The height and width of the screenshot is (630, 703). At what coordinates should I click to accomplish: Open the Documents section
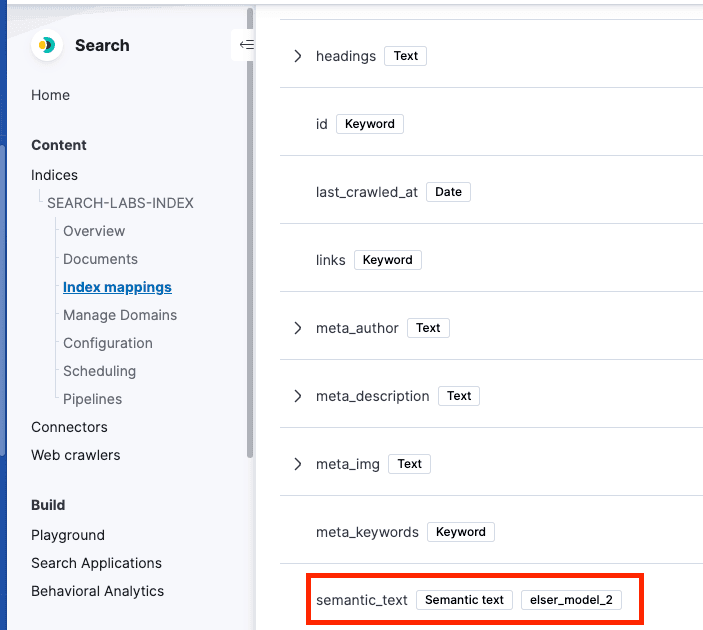tap(100, 259)
